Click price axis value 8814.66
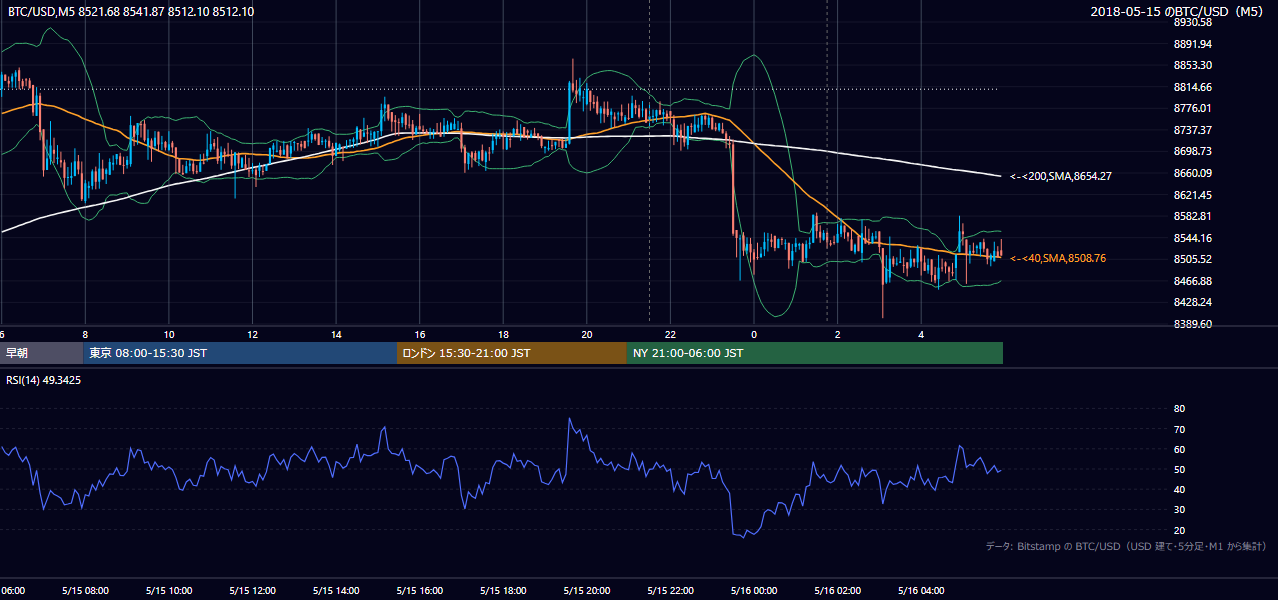Viewport: 1278px width, 600px height. pyautogui.click(x=1192, y=87)
